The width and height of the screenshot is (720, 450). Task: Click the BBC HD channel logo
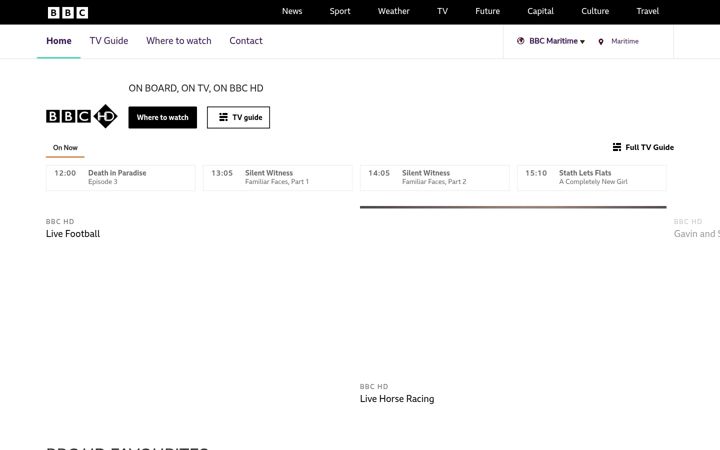82,116
